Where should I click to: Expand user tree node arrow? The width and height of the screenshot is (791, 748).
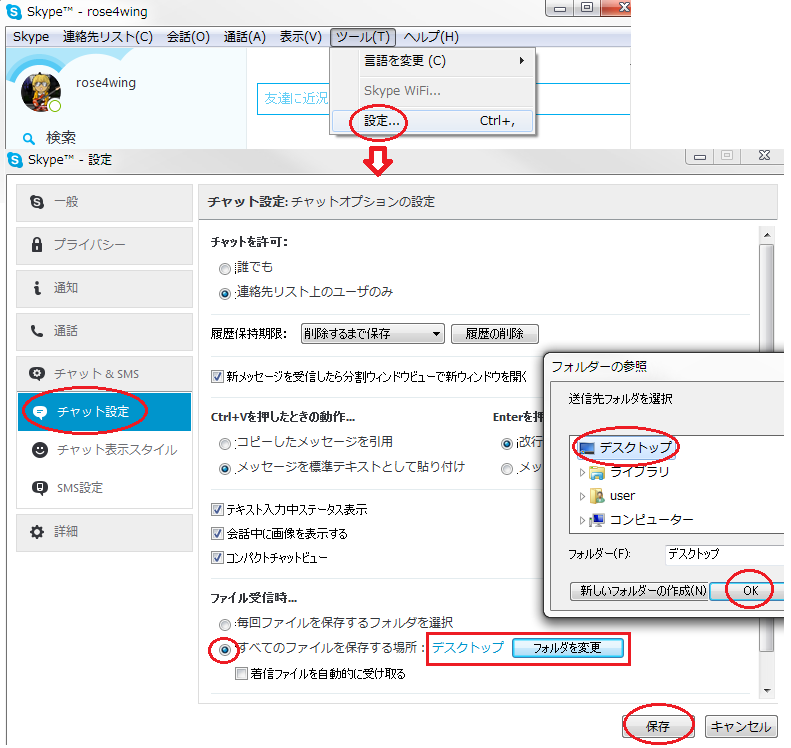[x=582, y=497]
